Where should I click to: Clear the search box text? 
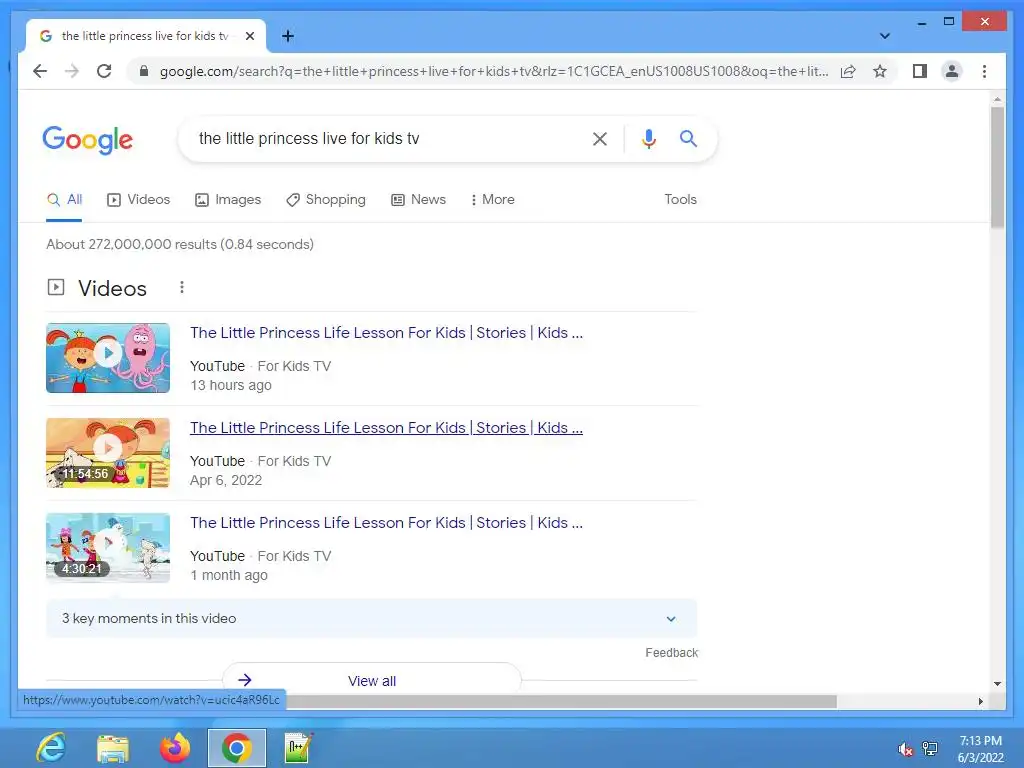tap(600, 138)
